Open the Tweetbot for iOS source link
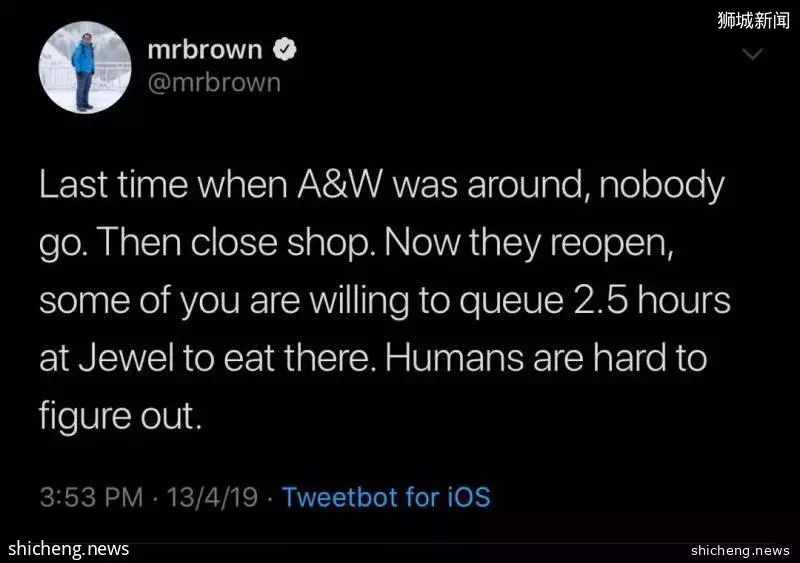Viewport: 800px width, 563px height. (386, 497)
